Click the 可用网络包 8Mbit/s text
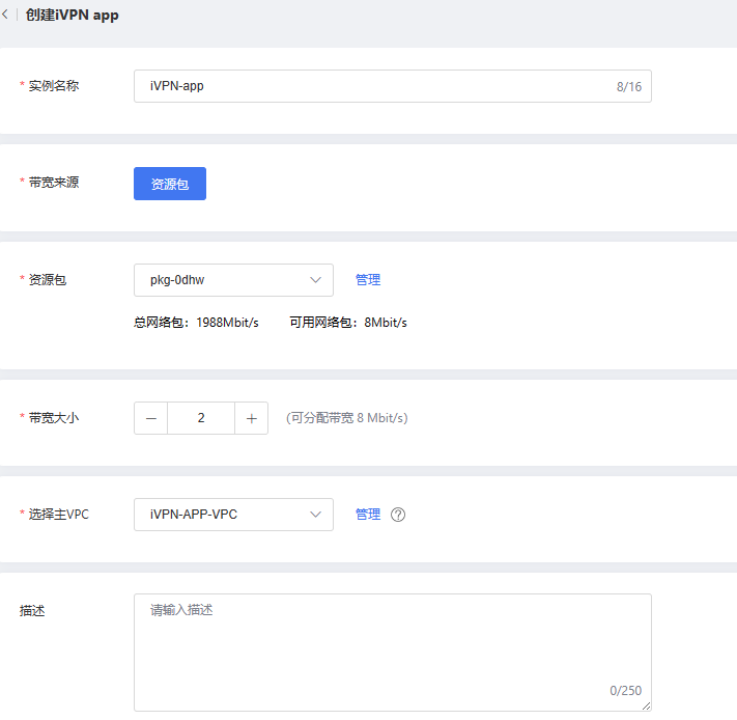Image resolution: width=737 pixels, height=720 pixels. click(348, 323)
